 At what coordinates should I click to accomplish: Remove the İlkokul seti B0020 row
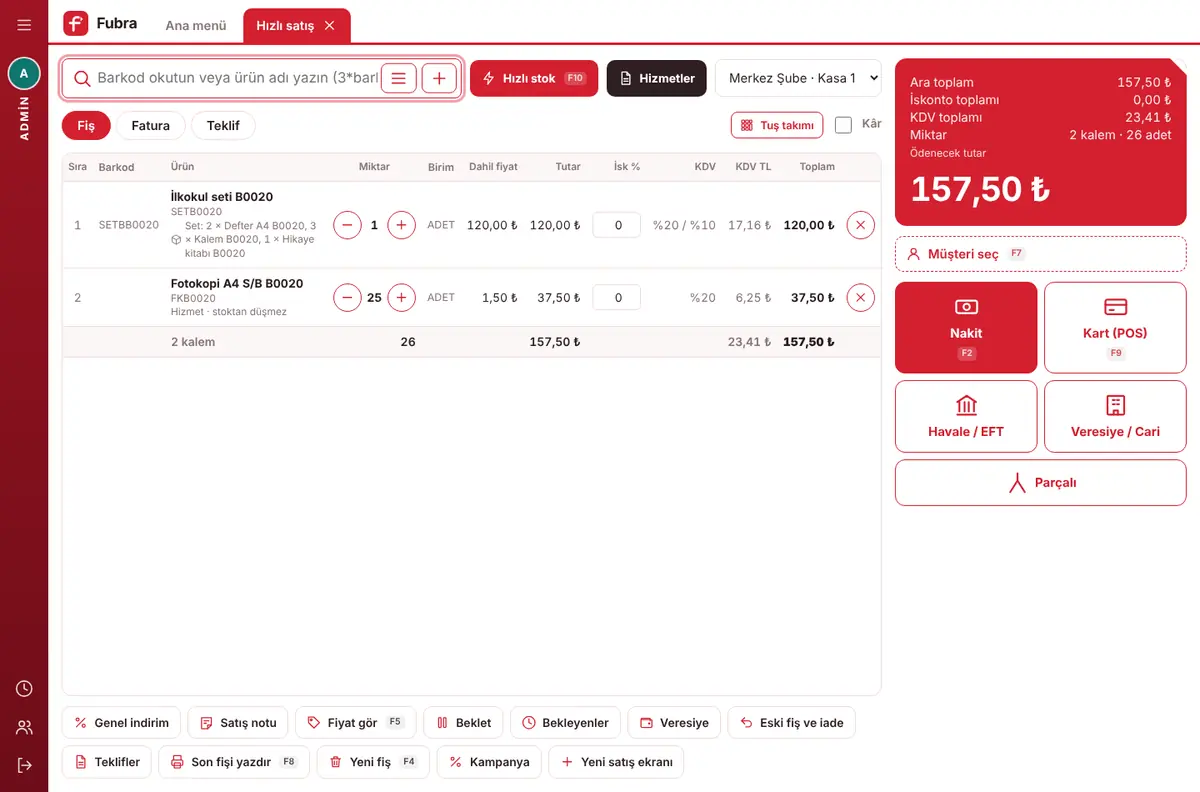861,225
